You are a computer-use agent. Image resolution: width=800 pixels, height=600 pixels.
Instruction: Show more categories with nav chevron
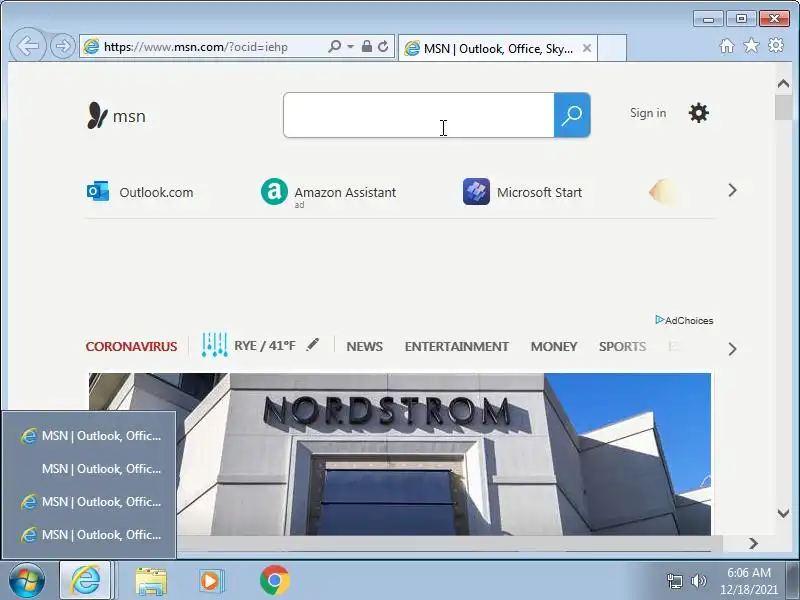coord(733,349)
